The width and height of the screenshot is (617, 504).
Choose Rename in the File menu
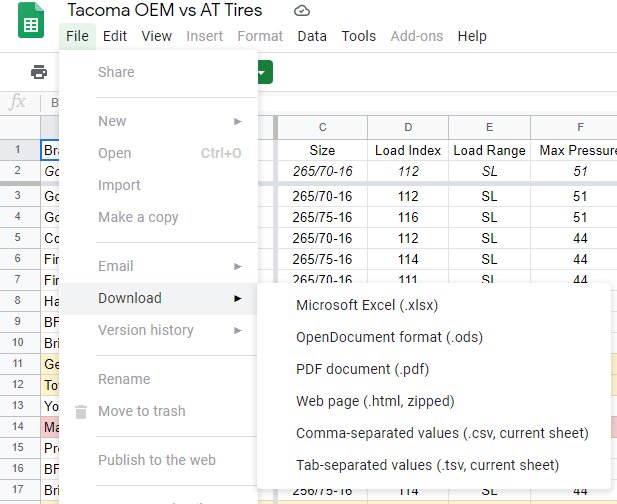pos(158,379)
